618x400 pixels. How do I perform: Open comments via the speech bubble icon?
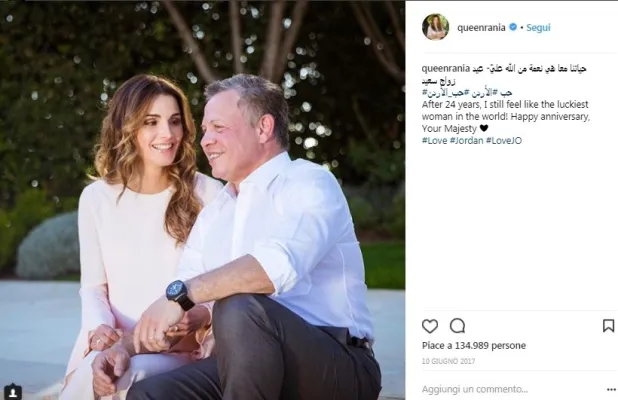point(457,326)
